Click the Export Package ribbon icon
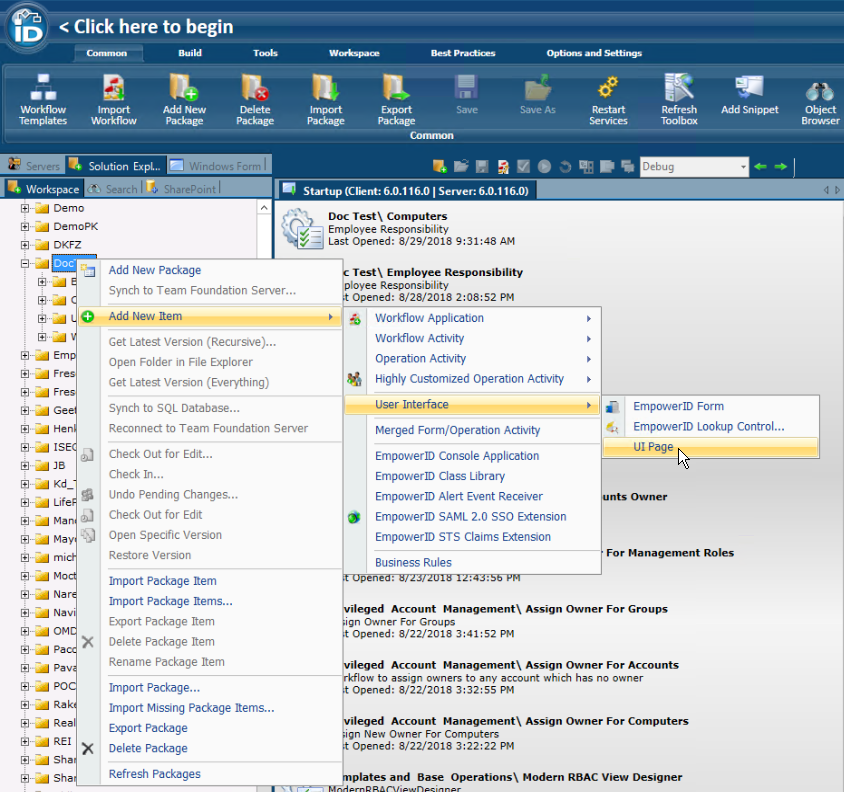Screen dimensions: 844x792 coord(396,98)
